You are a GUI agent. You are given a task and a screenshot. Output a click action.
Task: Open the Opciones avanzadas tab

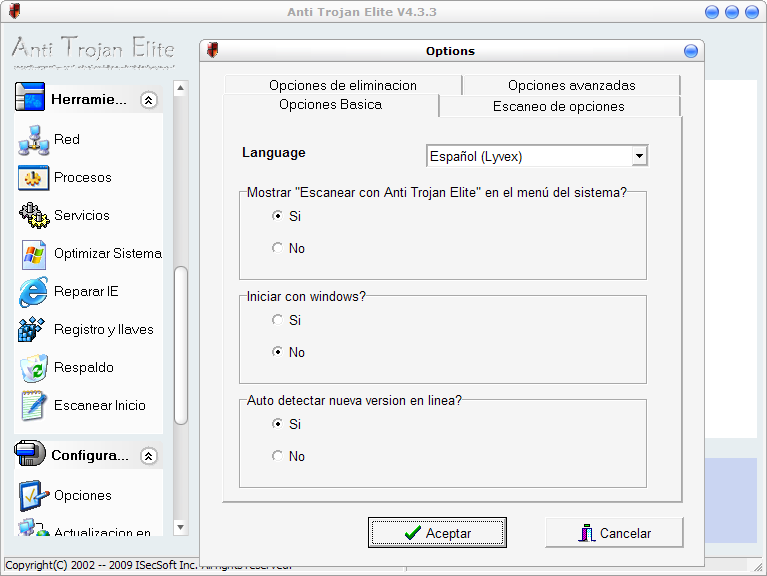coord(571,85)
